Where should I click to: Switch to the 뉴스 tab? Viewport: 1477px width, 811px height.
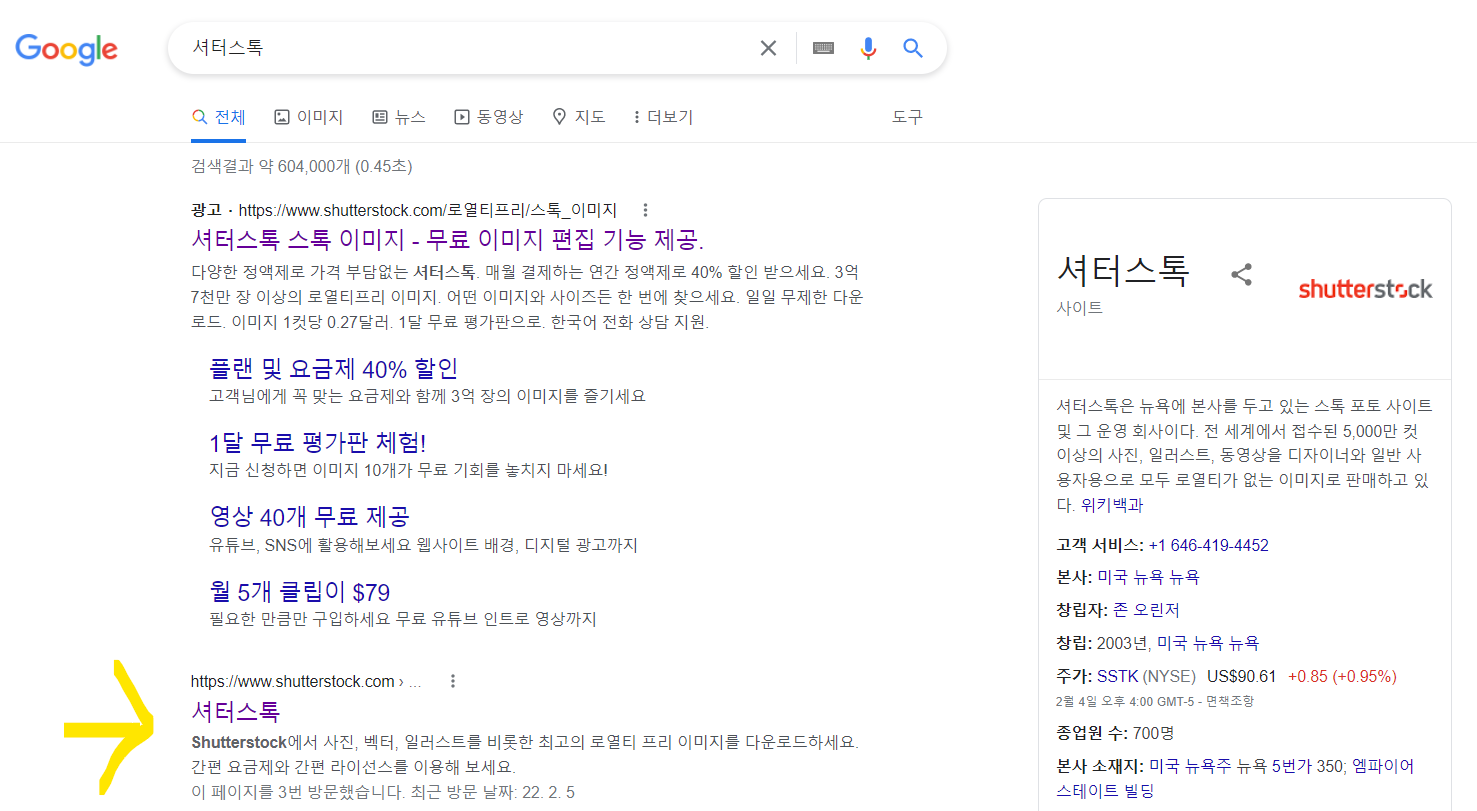[398, 117]
